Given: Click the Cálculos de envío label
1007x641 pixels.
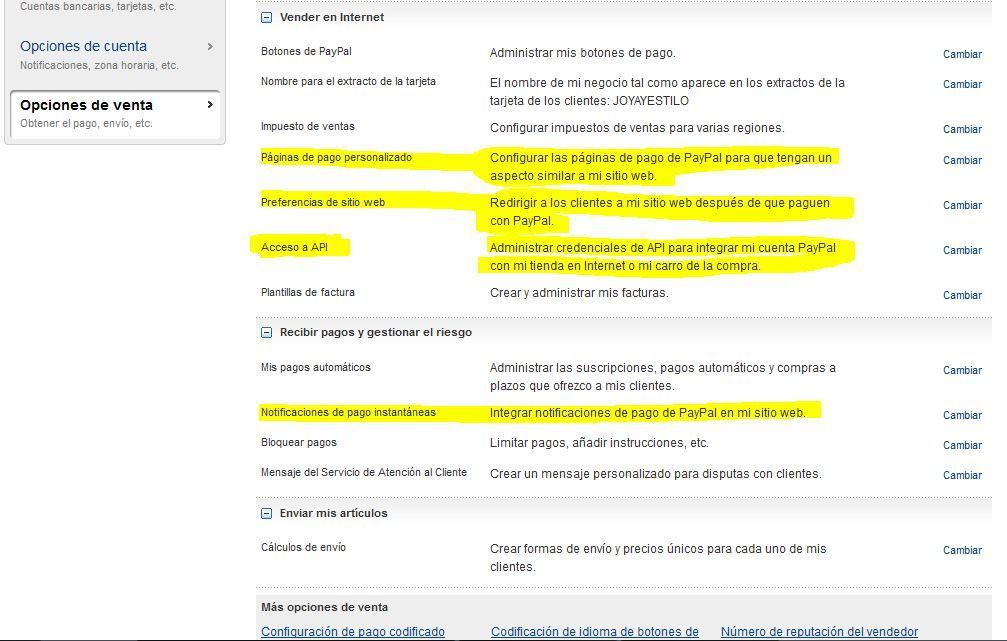Looking at the screenshot, I should click(x=303, y=547).
